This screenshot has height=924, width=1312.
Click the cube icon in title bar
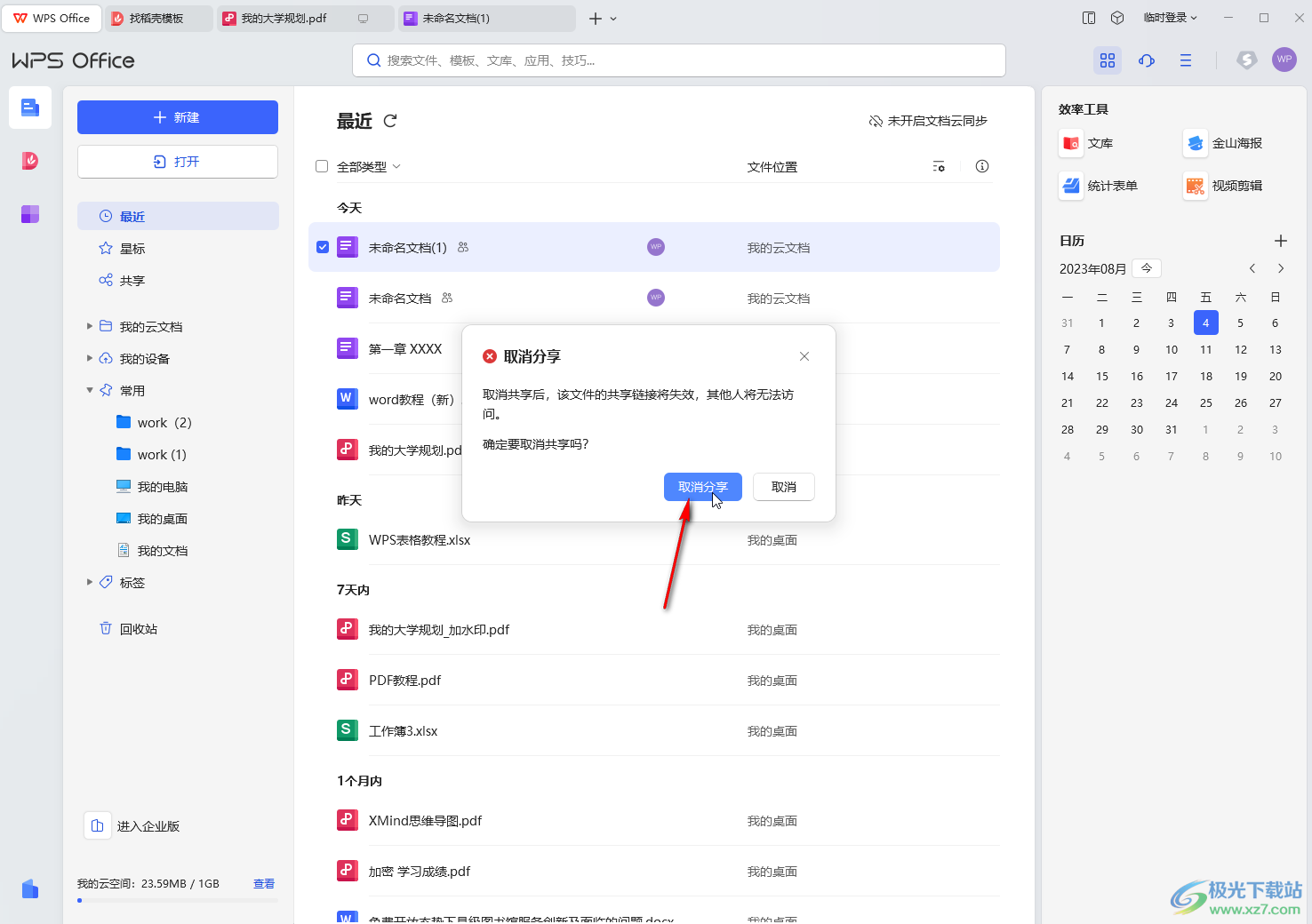click(1117, 18)
